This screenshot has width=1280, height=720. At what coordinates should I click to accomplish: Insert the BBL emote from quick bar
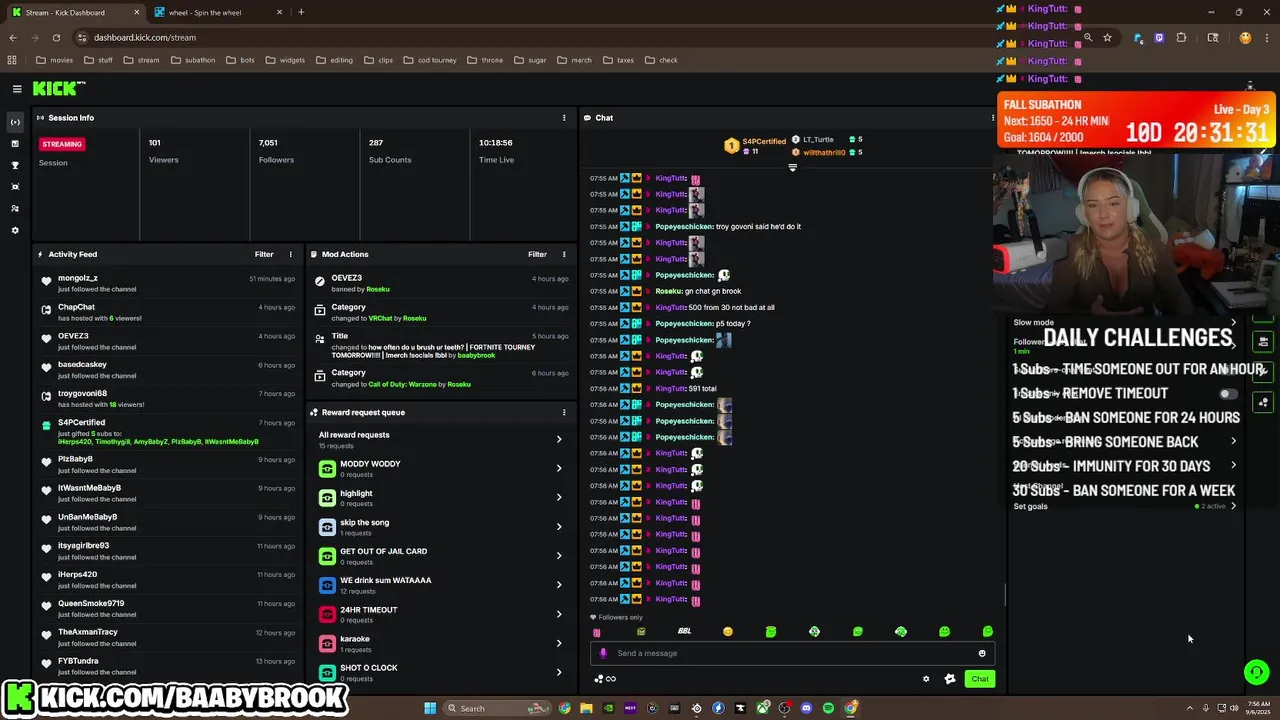684,631
